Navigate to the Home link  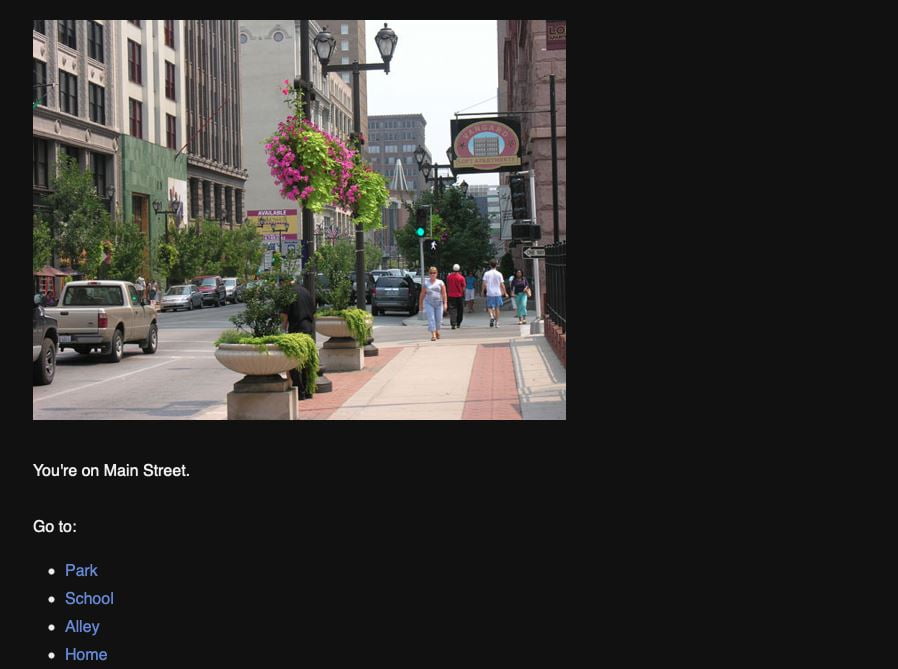click(86, 654)
